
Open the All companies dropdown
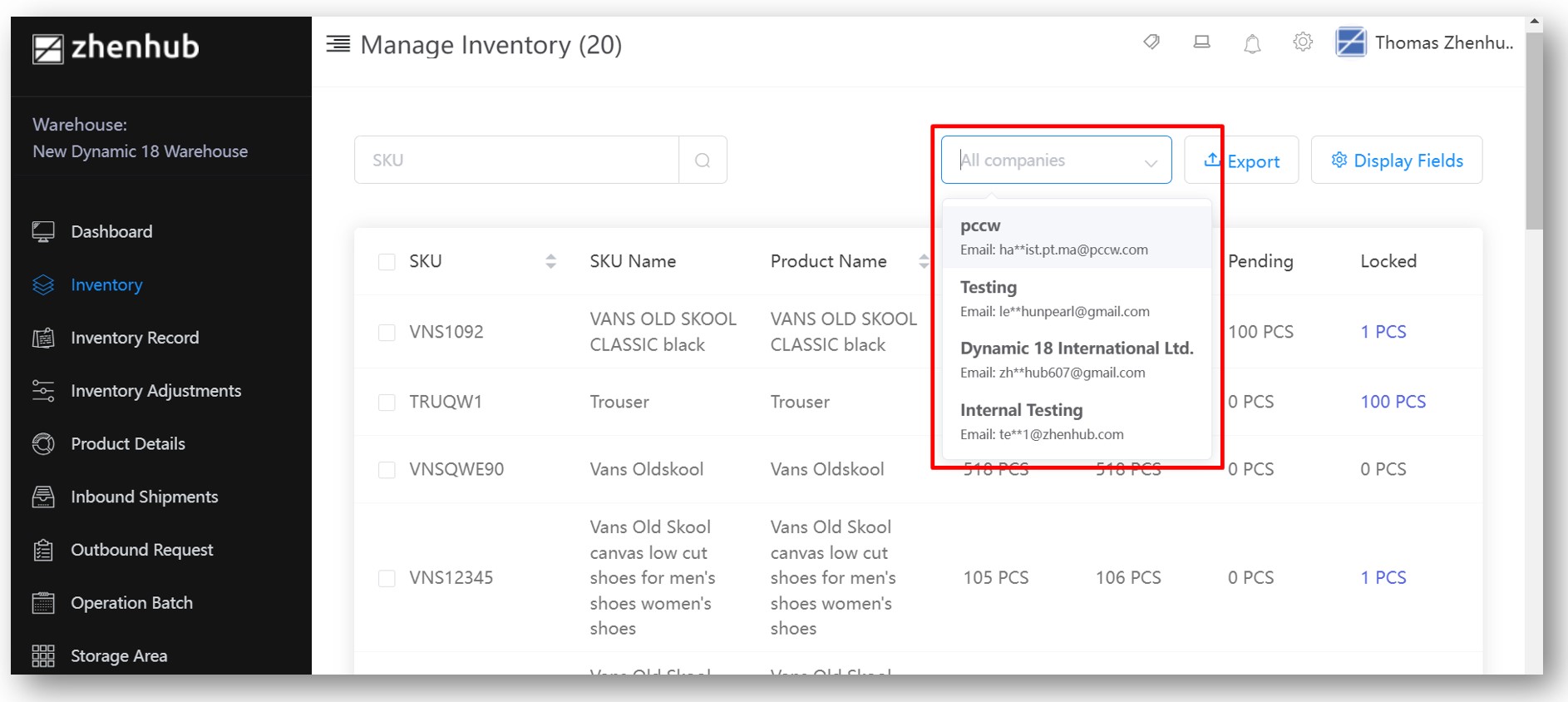[x=1056, y=161]
